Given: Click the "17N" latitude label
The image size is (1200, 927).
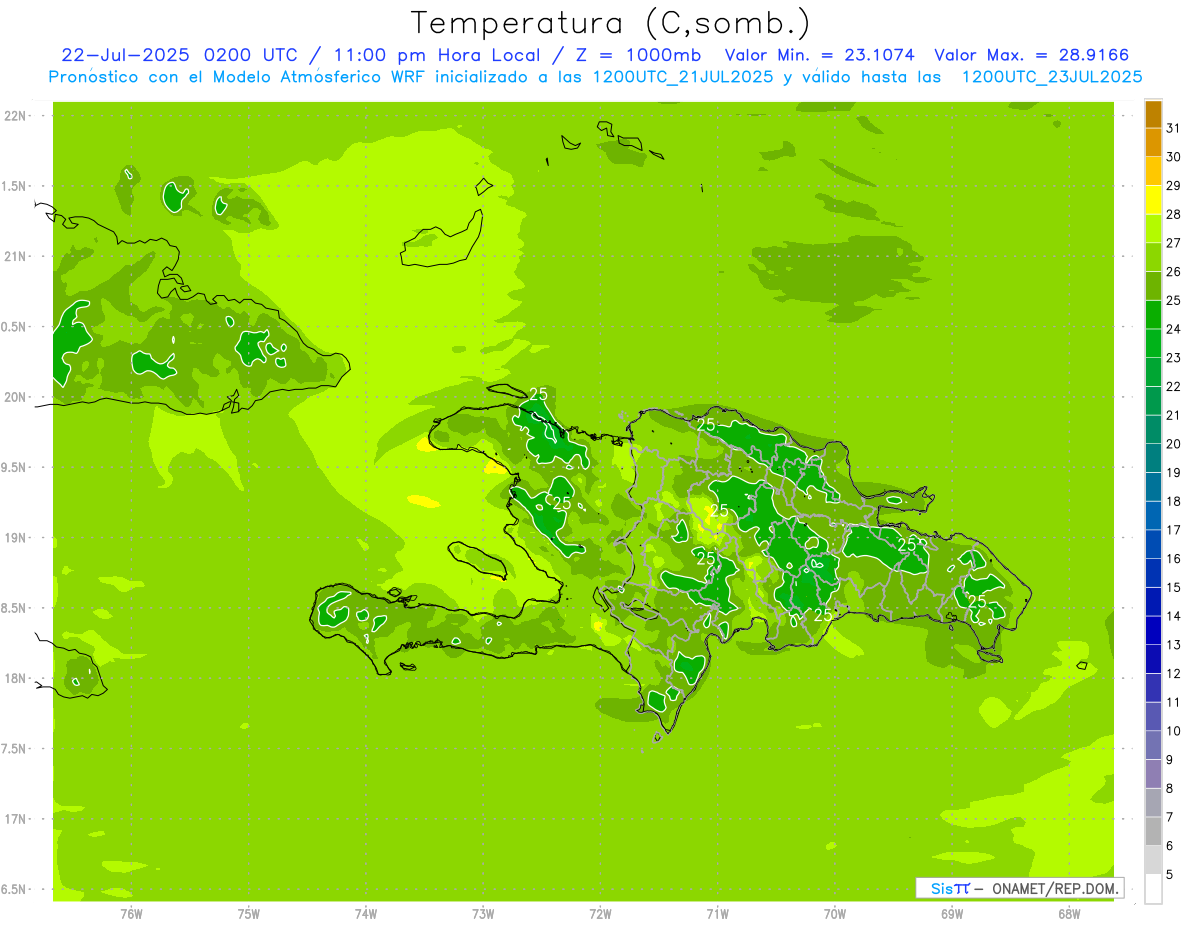Looking at the screenshot, I should point(16,819).
